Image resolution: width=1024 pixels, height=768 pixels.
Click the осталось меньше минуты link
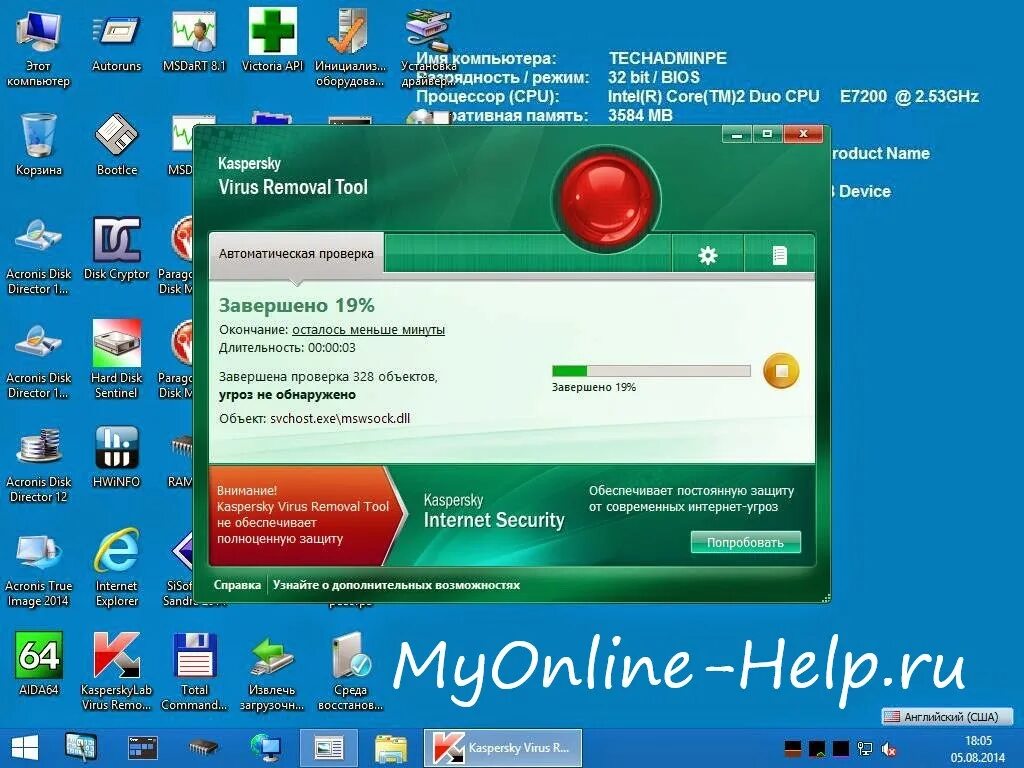pyautogui.click(x=368, y=330)
